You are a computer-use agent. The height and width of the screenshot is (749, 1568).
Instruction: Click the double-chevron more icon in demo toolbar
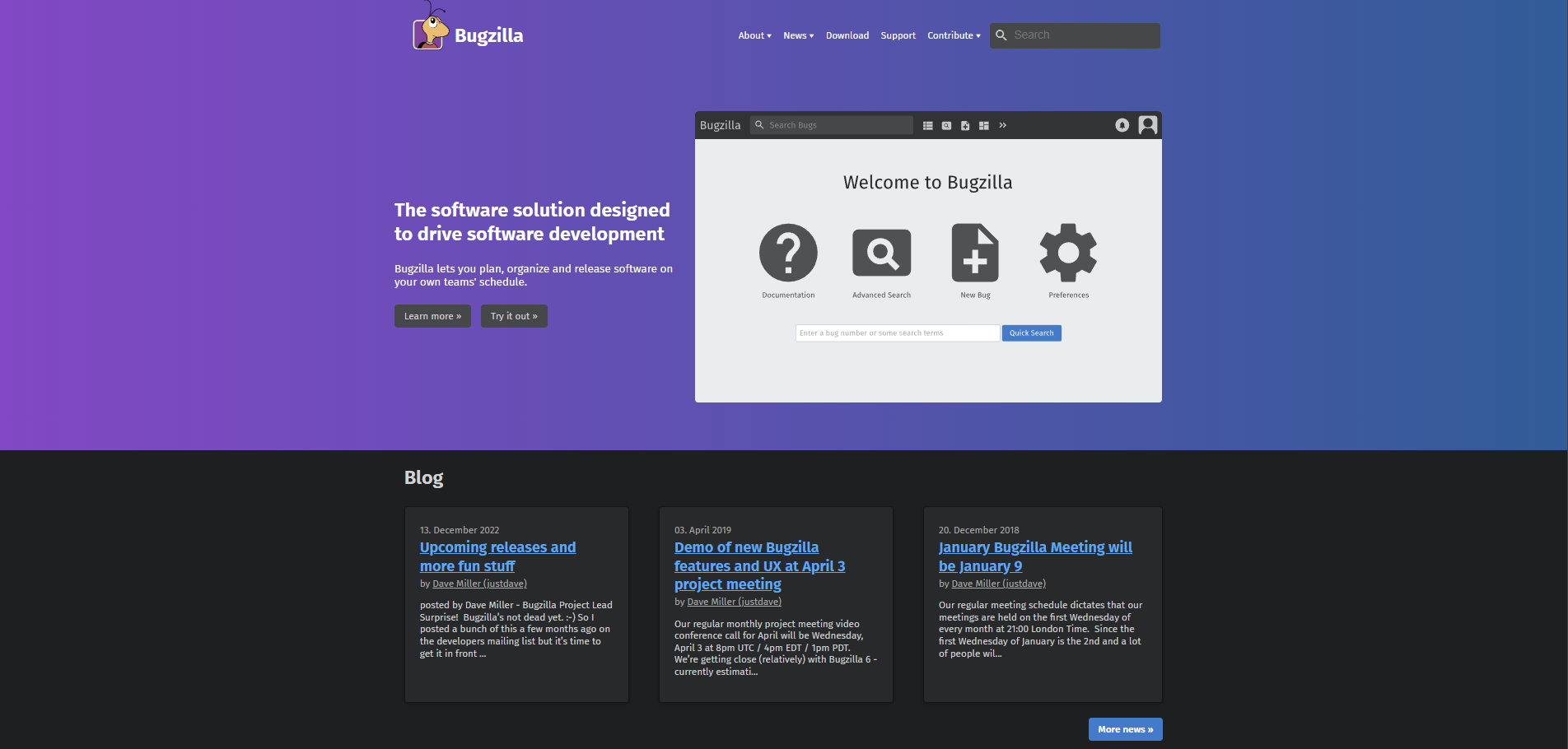pyautogui.click(x=1003, y=125)
